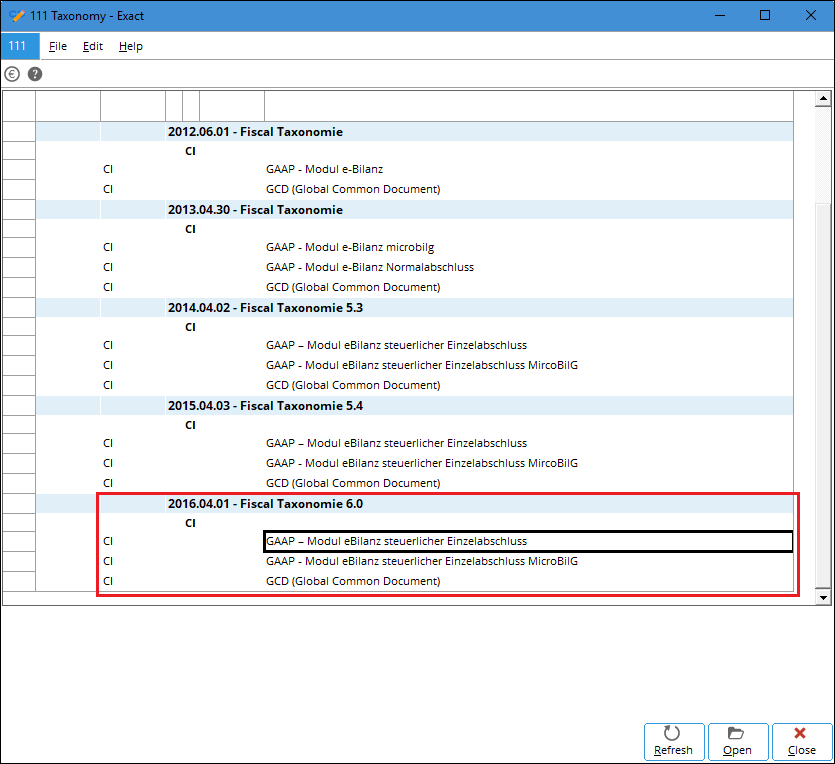
Task: Open the help question mark icon
Action: coord(35,74)
